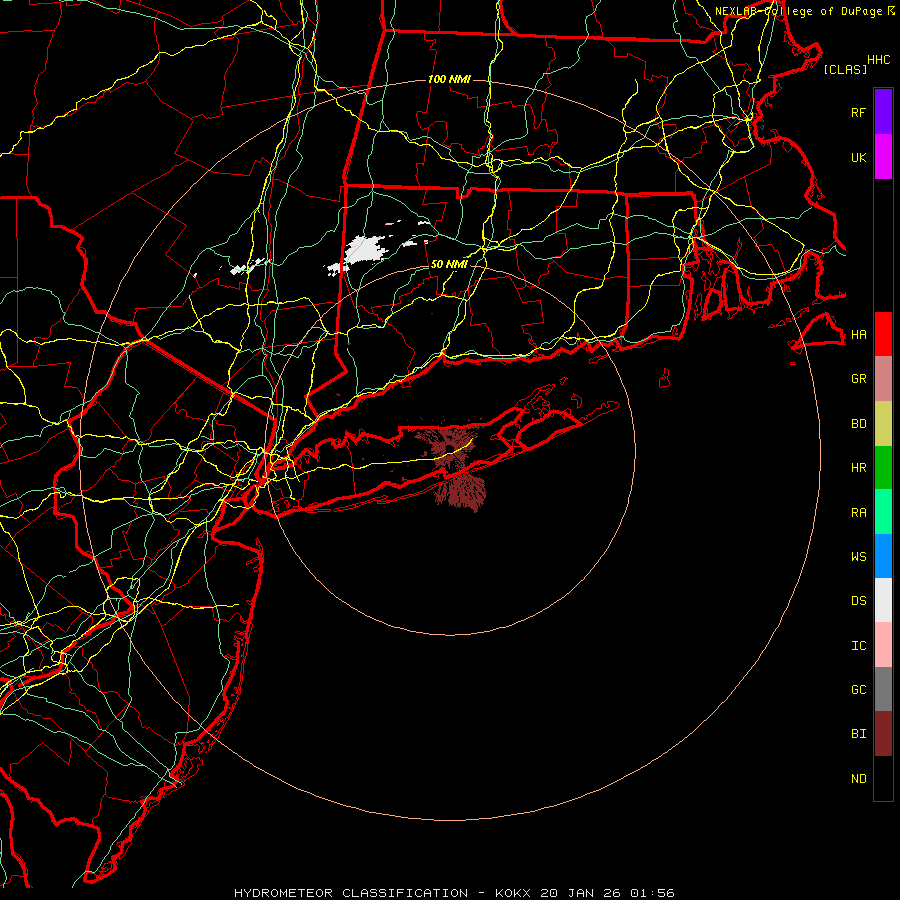Click the WS blue legend swatch
Image resolution: width=900 pixels, height=900 pixels.
(883, 556)
